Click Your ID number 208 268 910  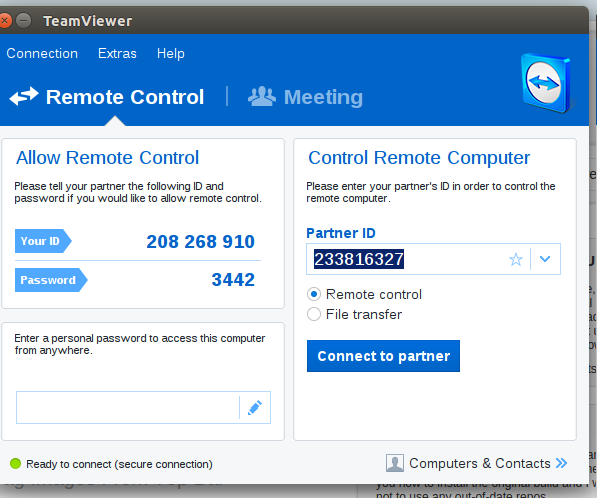pos(200,241)
